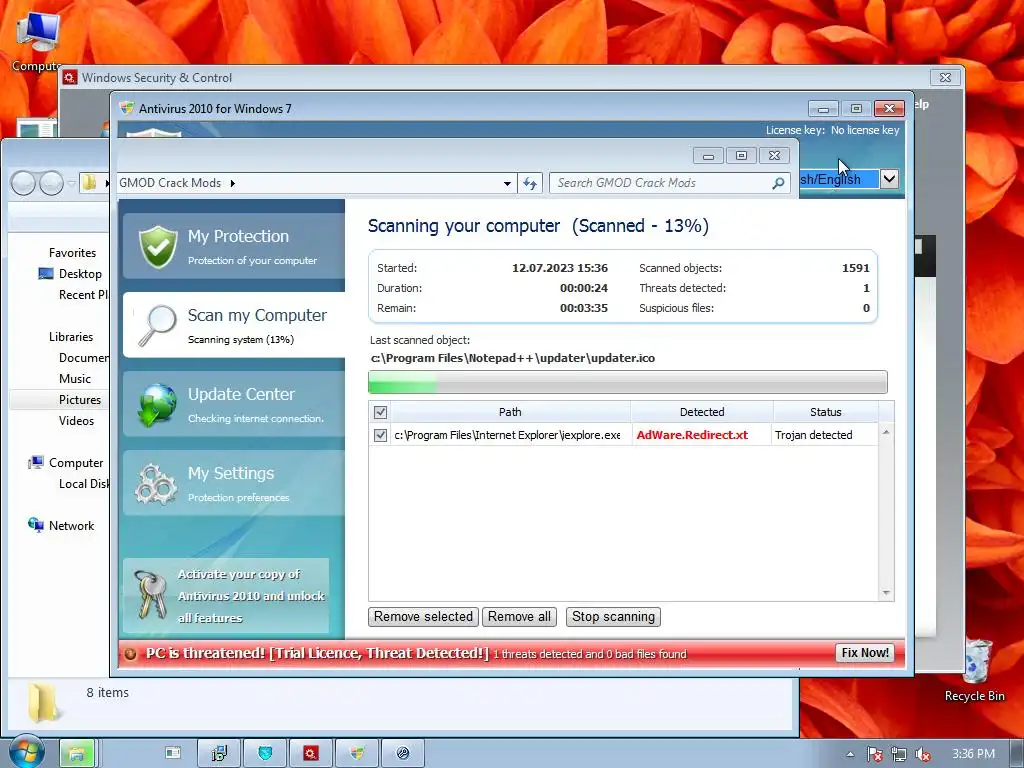The height and width of the screenshot is (768, 1024).
Task: Expand the GMOD Crack Mods address dropdown
Action: tap(507, 184)
